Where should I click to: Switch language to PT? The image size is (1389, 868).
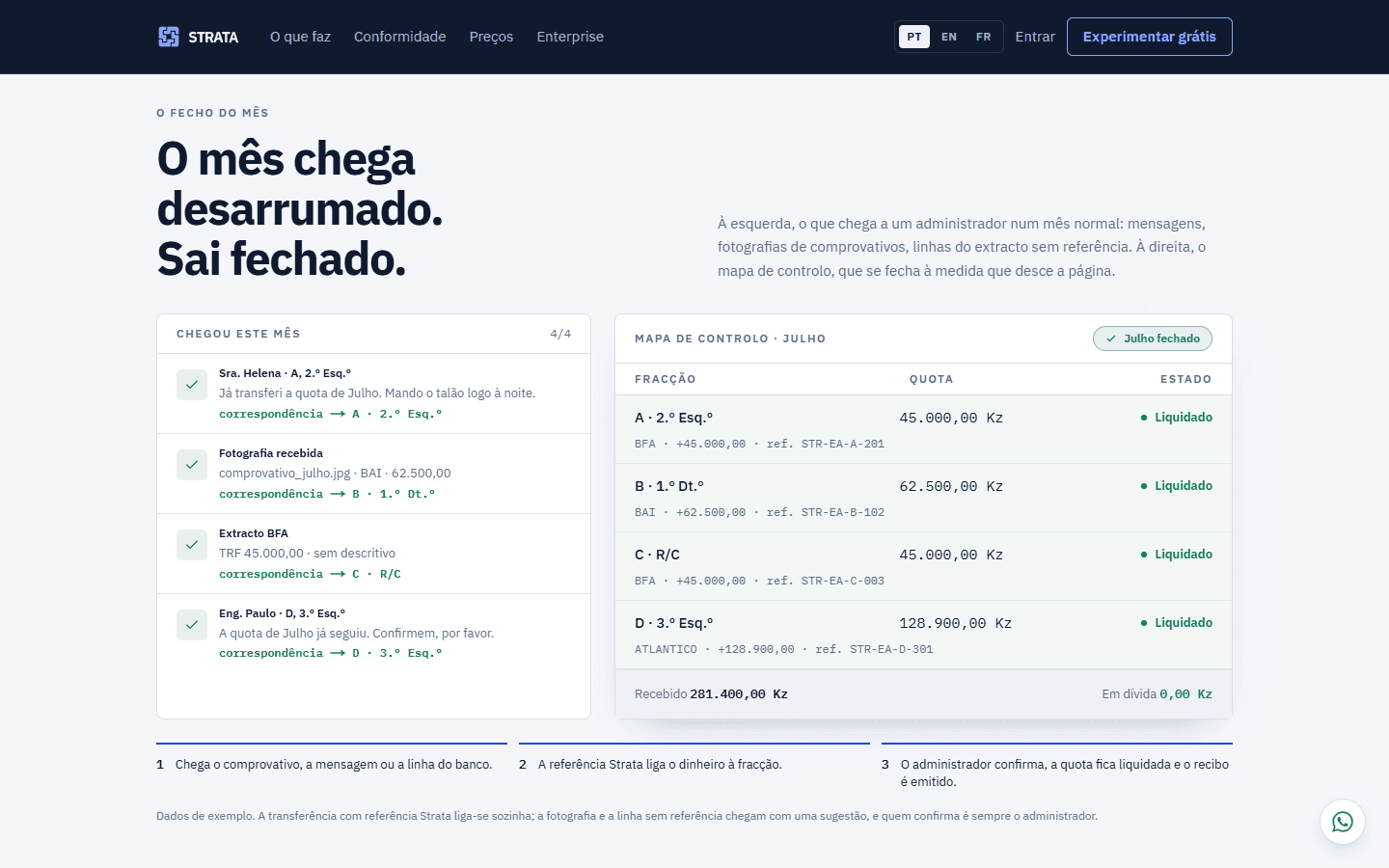(914, 37)
